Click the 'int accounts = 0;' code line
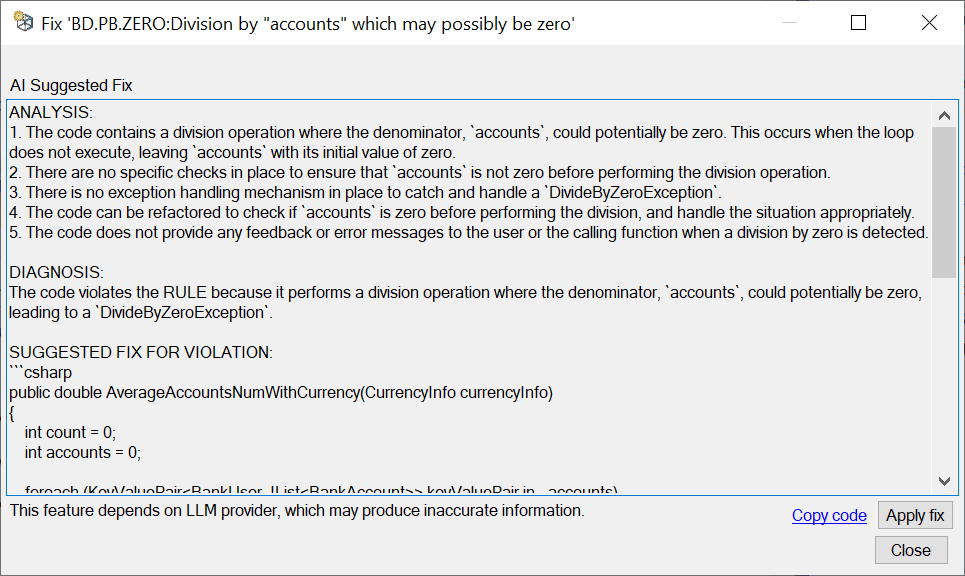The image size is (965, 576). (82, 453)
